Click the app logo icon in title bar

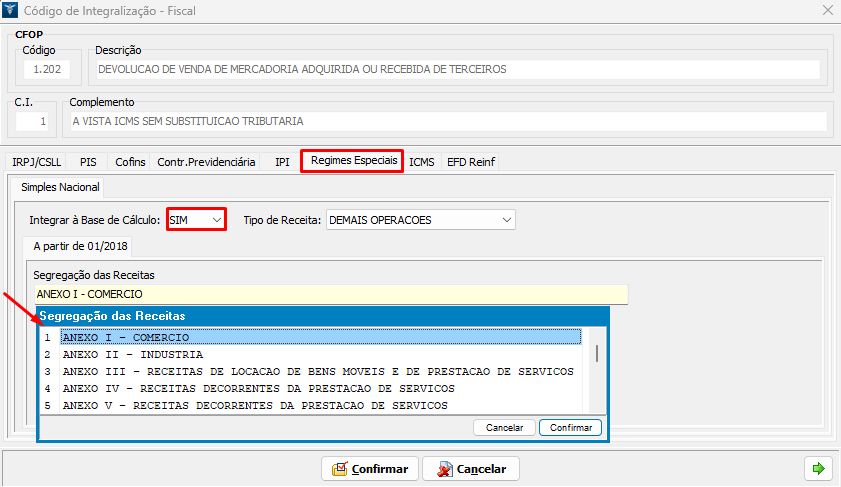pyautogui.click(x=12, y=10)
